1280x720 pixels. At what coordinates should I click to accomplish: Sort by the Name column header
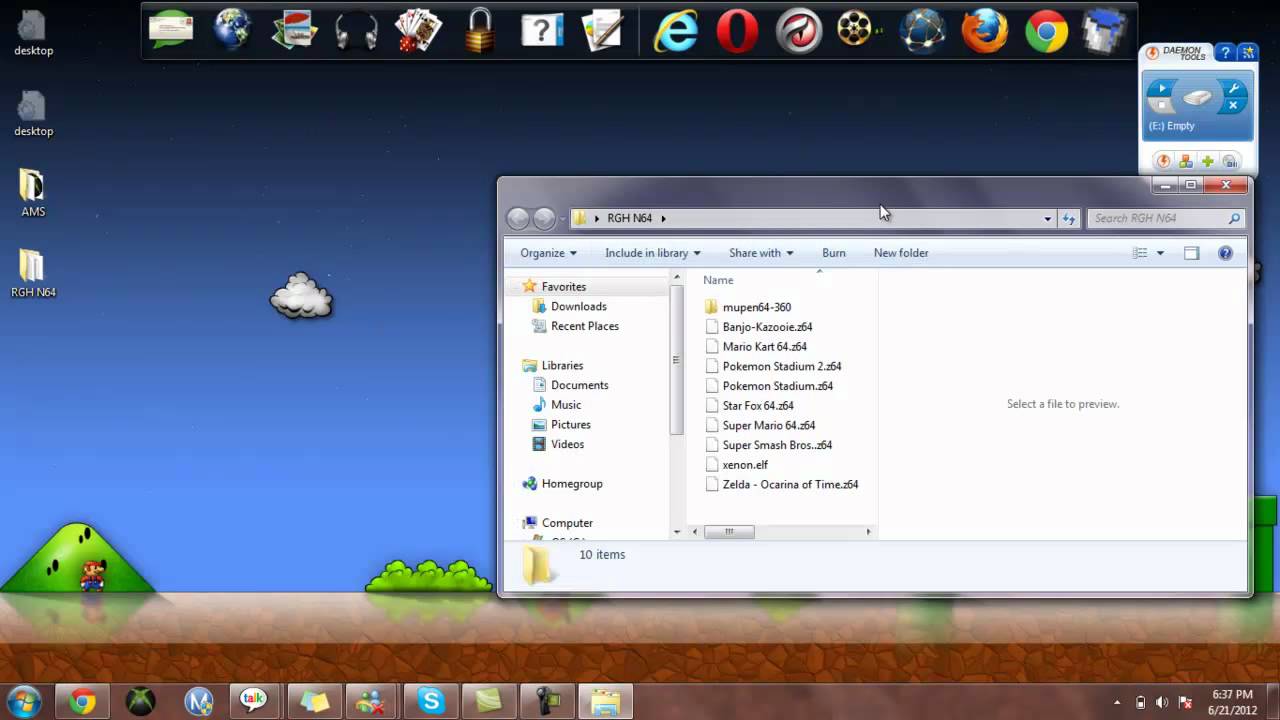point(718,280)
